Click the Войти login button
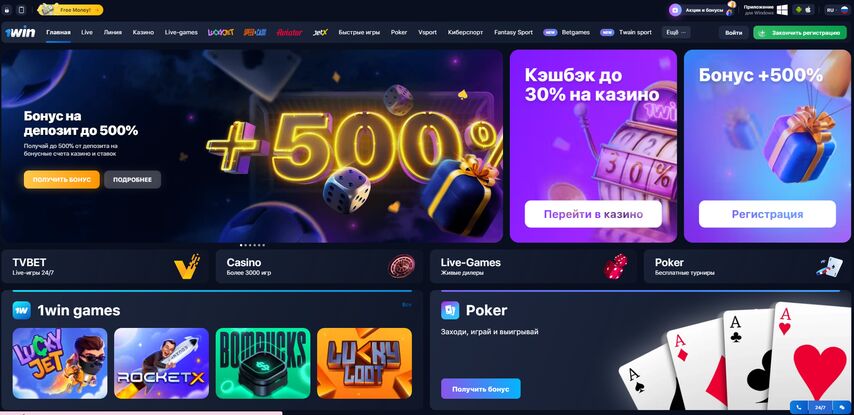This screenshot has height=415, width=854. point(734,33)
